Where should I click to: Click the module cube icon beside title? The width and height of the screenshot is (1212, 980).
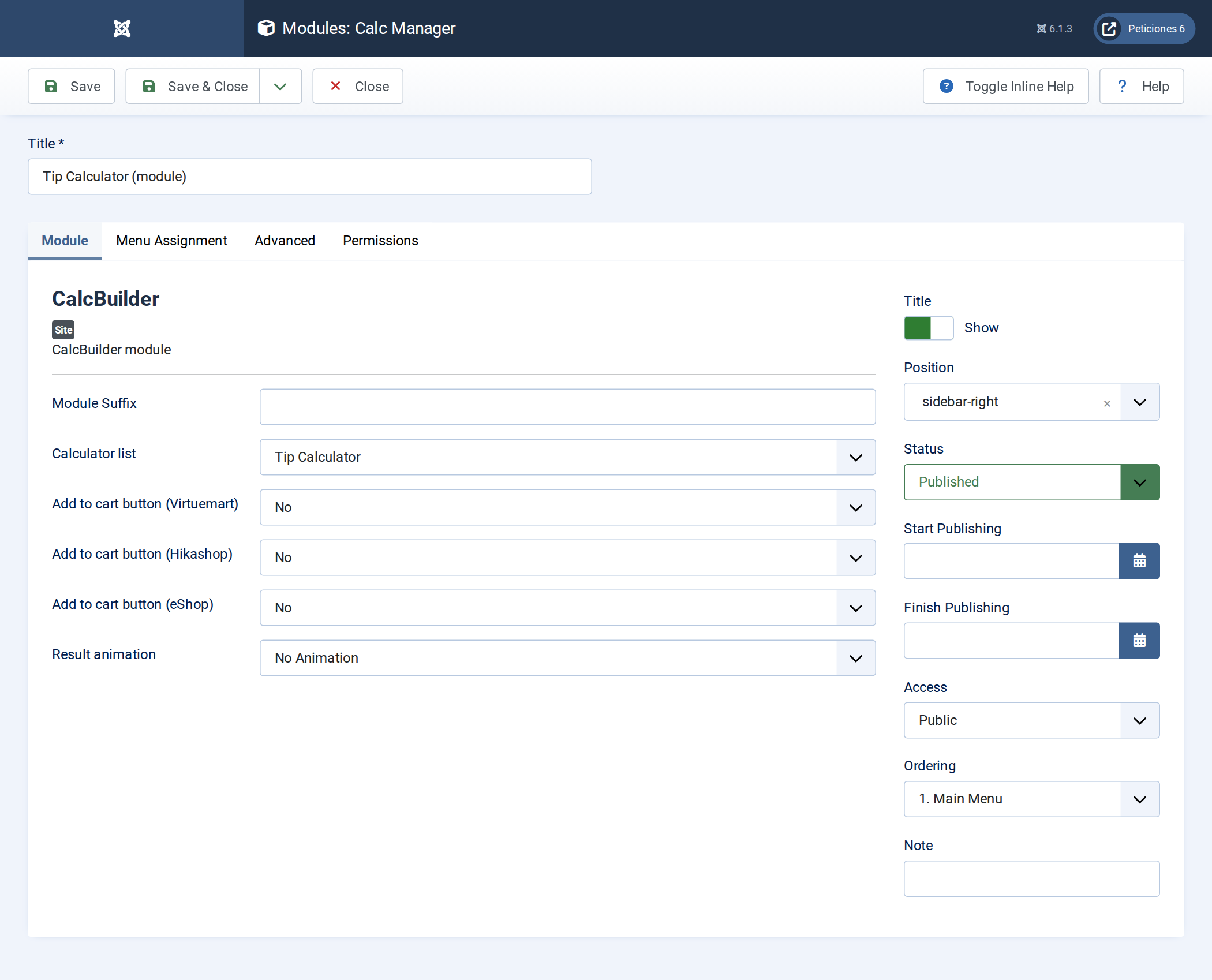266,28
